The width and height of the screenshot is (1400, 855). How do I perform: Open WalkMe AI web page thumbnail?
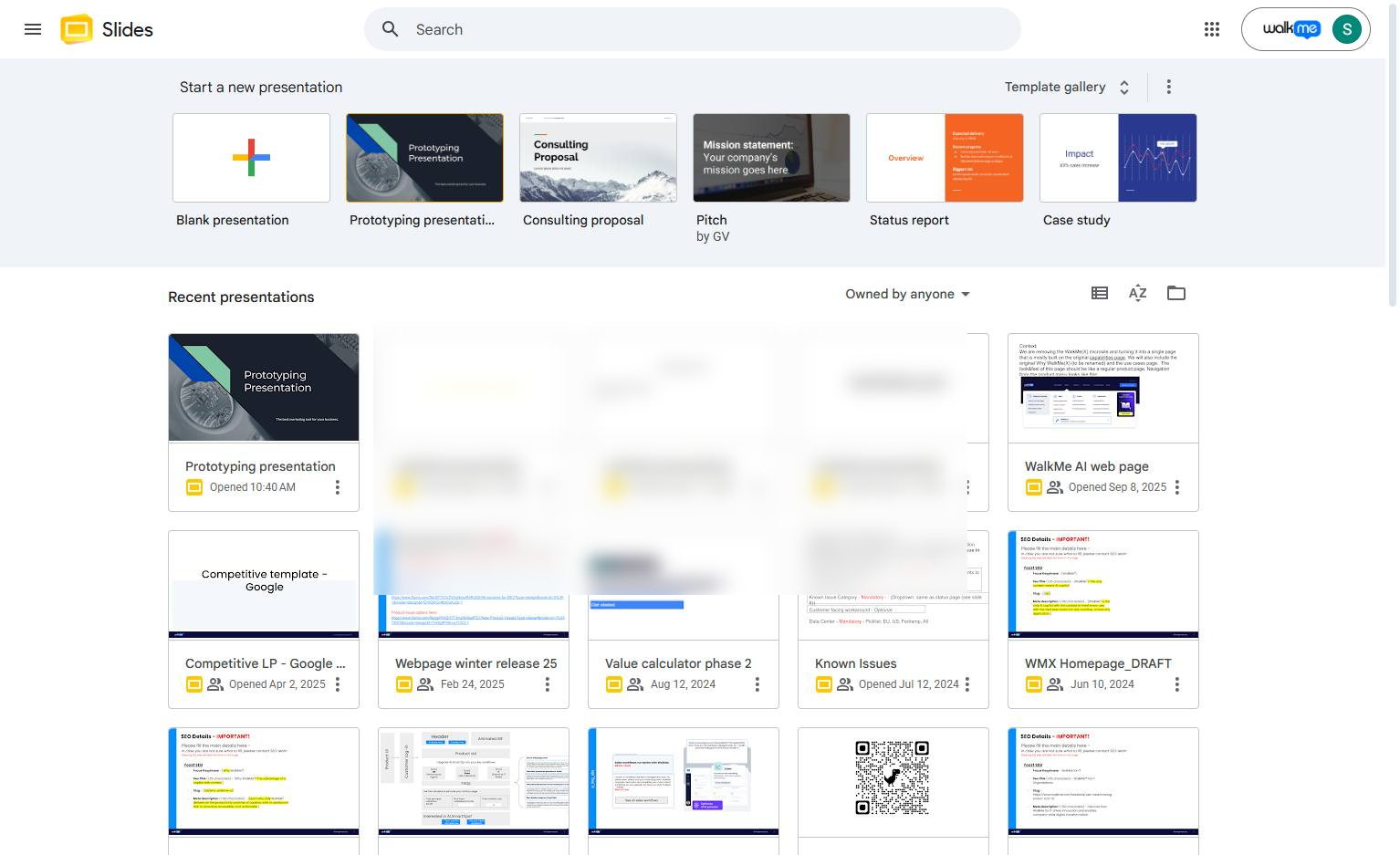pyautogui.click(x=1103, y=388)
